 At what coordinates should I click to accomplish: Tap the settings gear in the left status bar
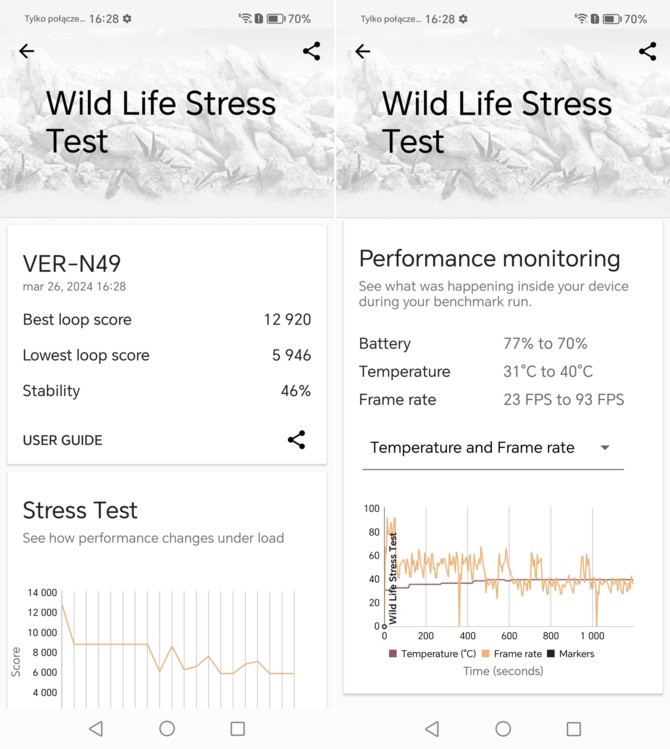(127, 19)
